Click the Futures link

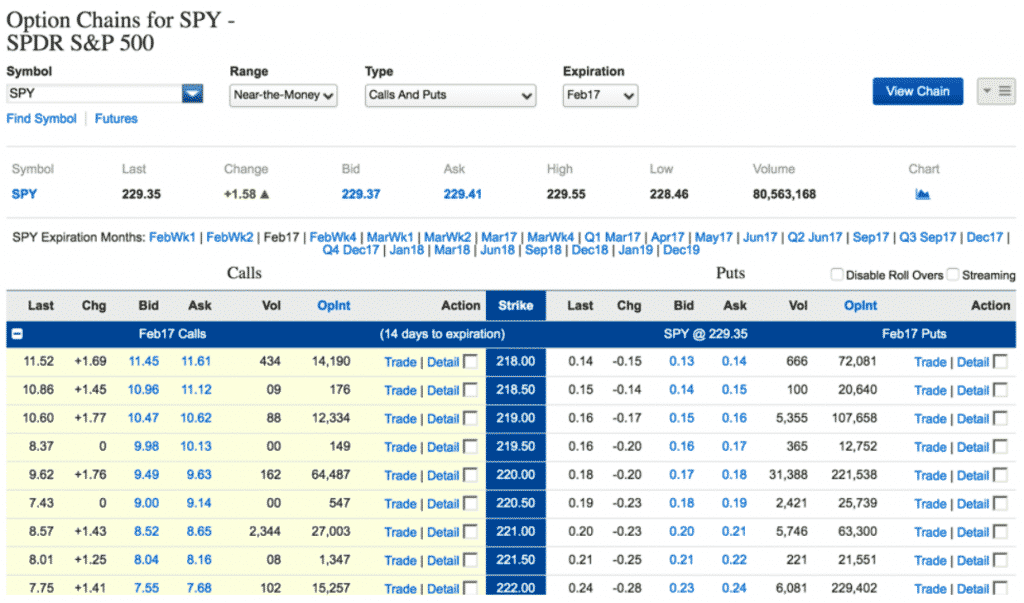[x=116, y=118]
